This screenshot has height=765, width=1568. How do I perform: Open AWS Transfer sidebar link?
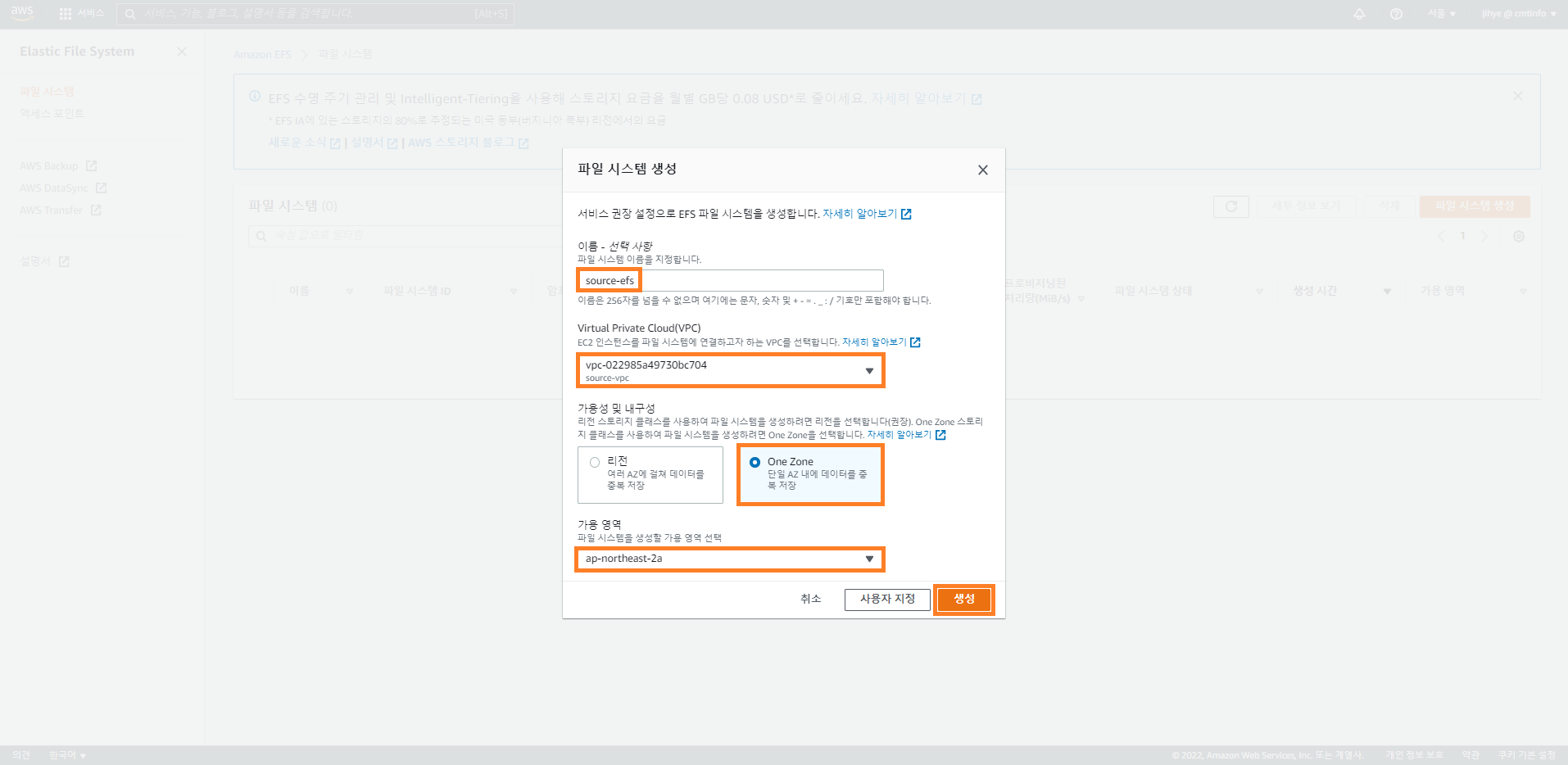(52, 210)
